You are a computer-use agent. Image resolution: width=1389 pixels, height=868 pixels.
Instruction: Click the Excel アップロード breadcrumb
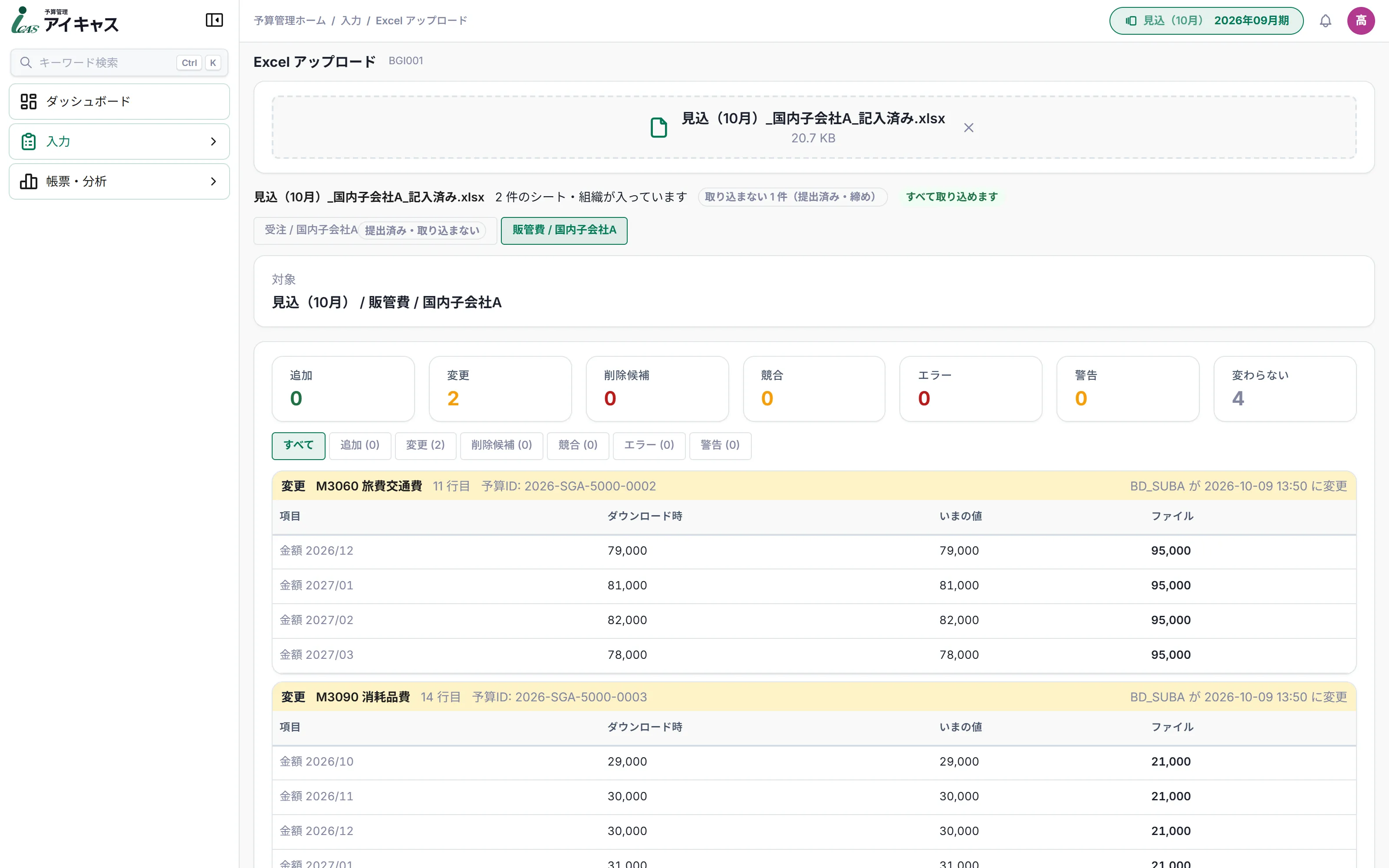point(421,21)
